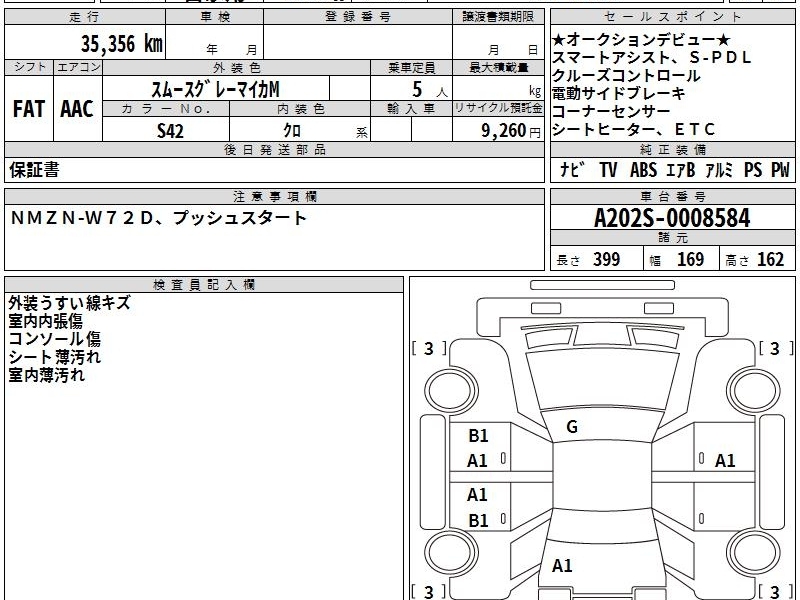
Task: Click the PW equipment item
Action: click(x=780, y=169)
